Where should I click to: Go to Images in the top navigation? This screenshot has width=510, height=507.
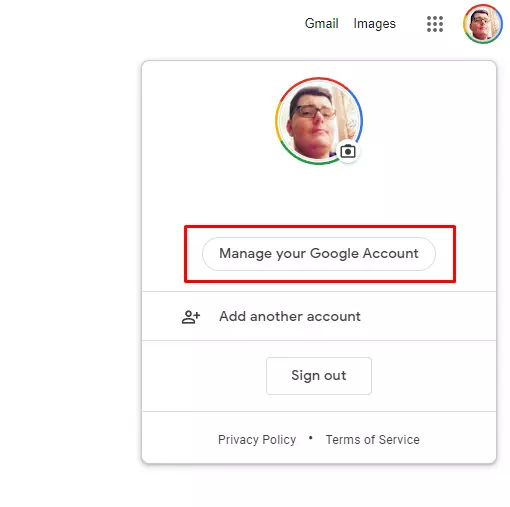374,24
